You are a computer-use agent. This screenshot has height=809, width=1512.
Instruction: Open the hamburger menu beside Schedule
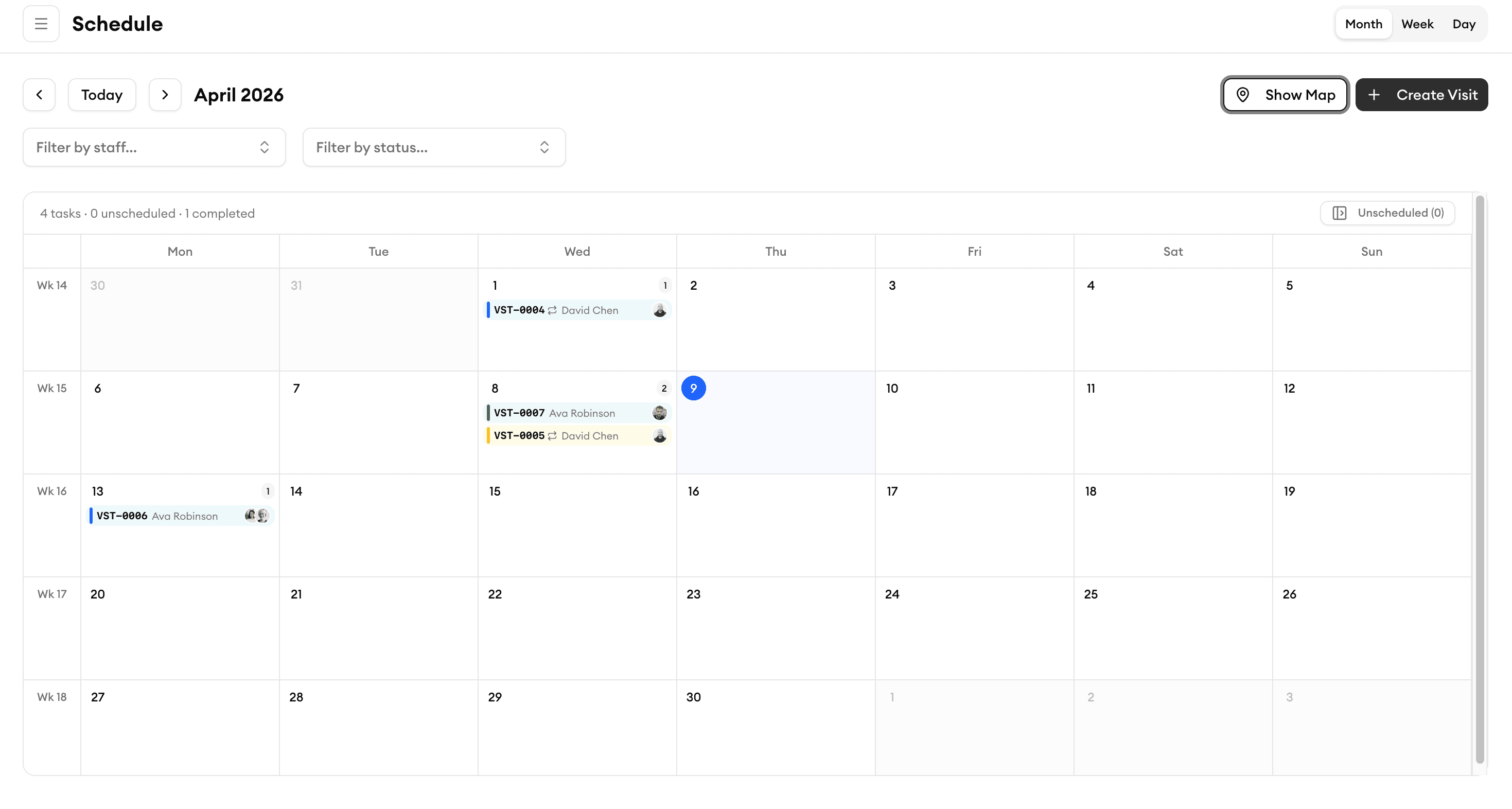pyautogui.click(x=41, y=24)
